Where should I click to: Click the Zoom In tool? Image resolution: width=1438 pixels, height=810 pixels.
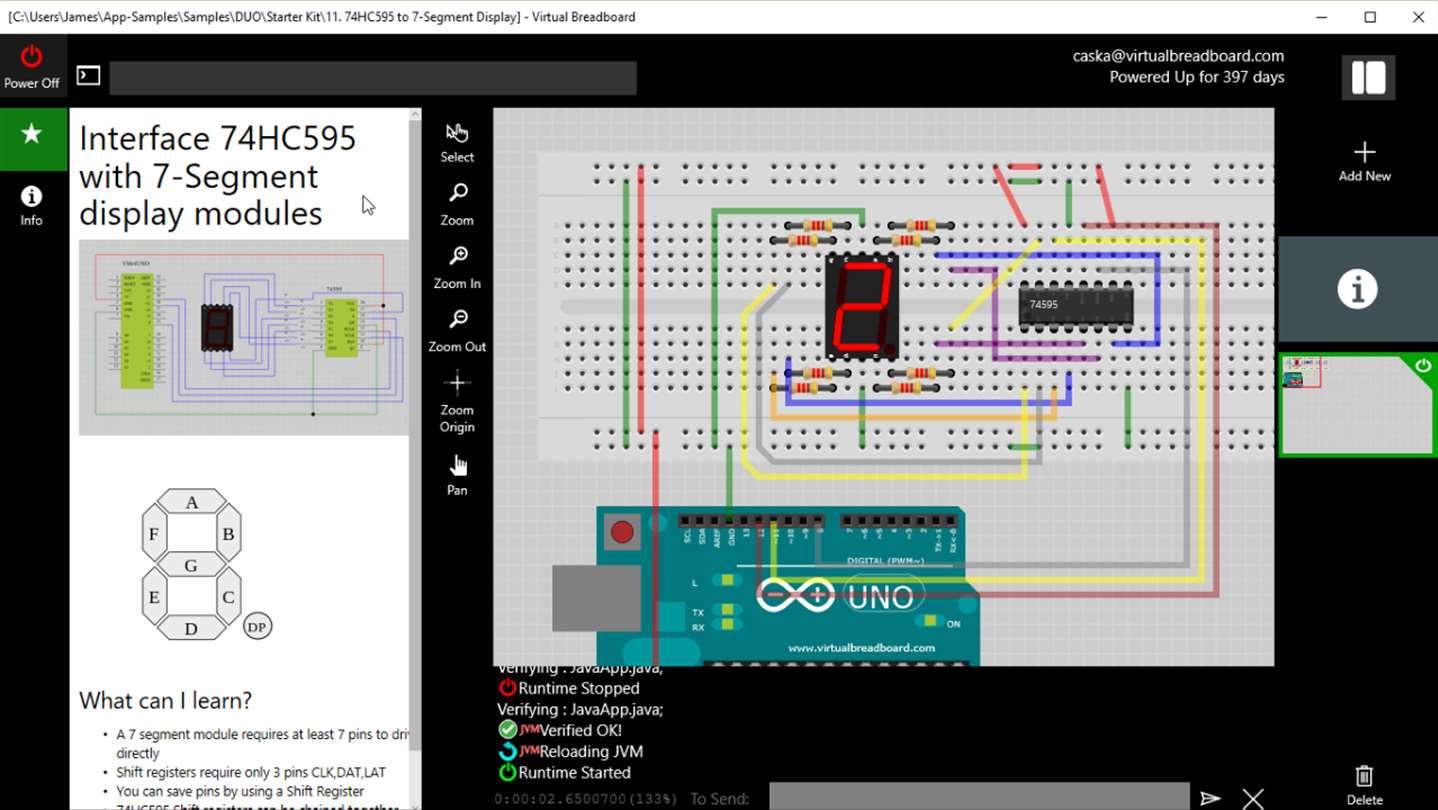[x=457, y=267]
